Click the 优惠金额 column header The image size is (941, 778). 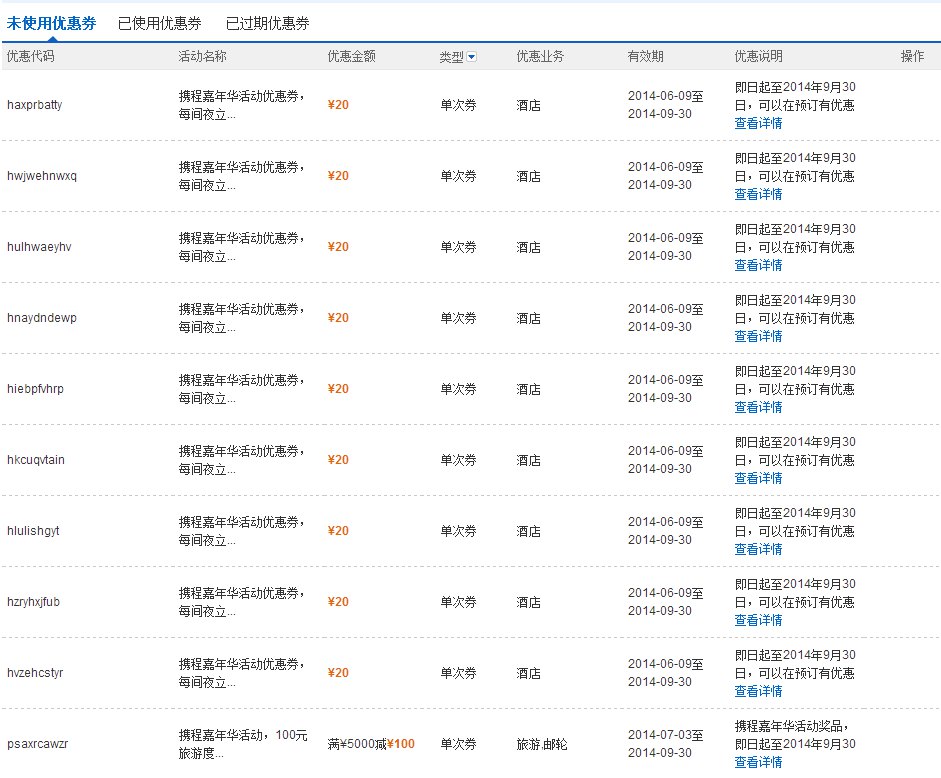[352, 56]
